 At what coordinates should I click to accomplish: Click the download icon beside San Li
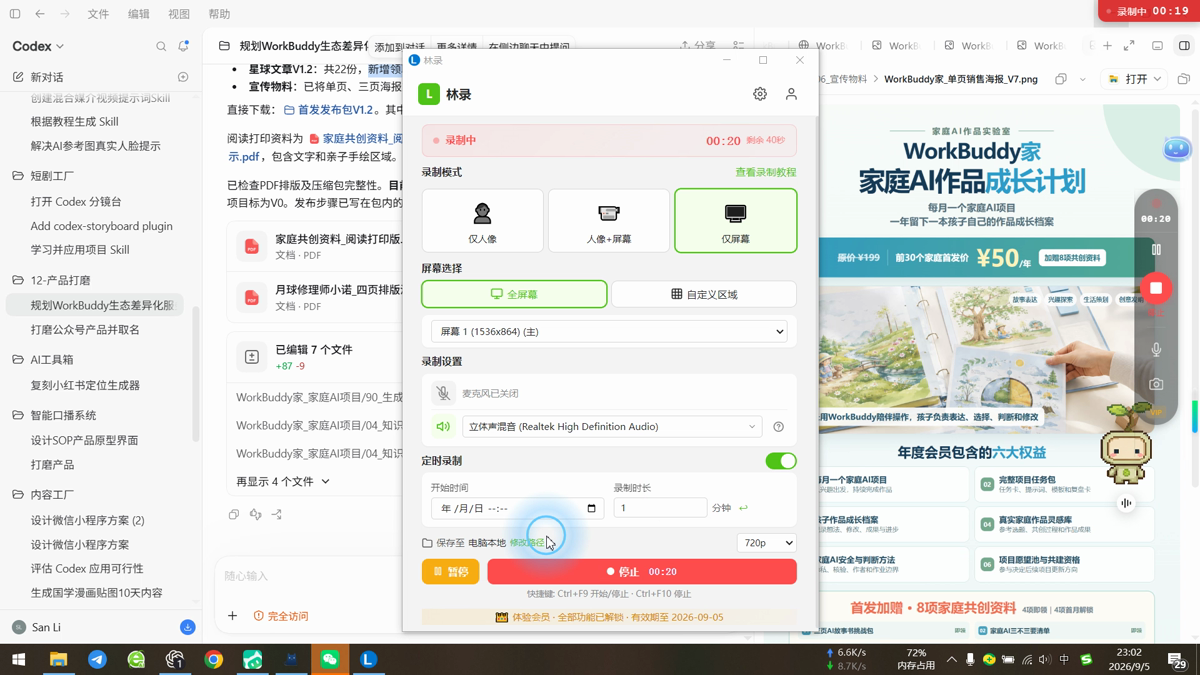187,627
